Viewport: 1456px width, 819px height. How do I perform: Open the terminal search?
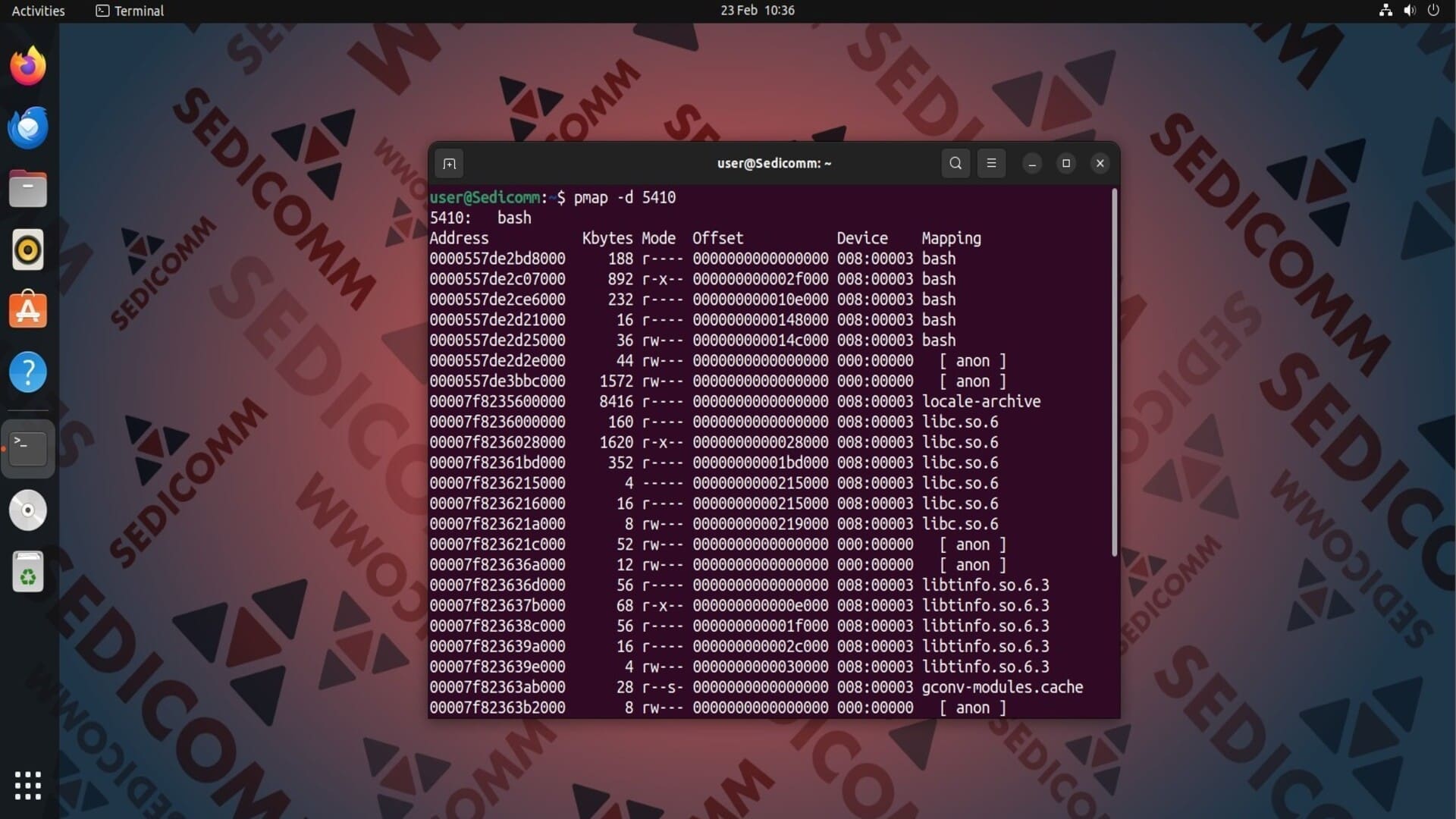tap(955, 164)
